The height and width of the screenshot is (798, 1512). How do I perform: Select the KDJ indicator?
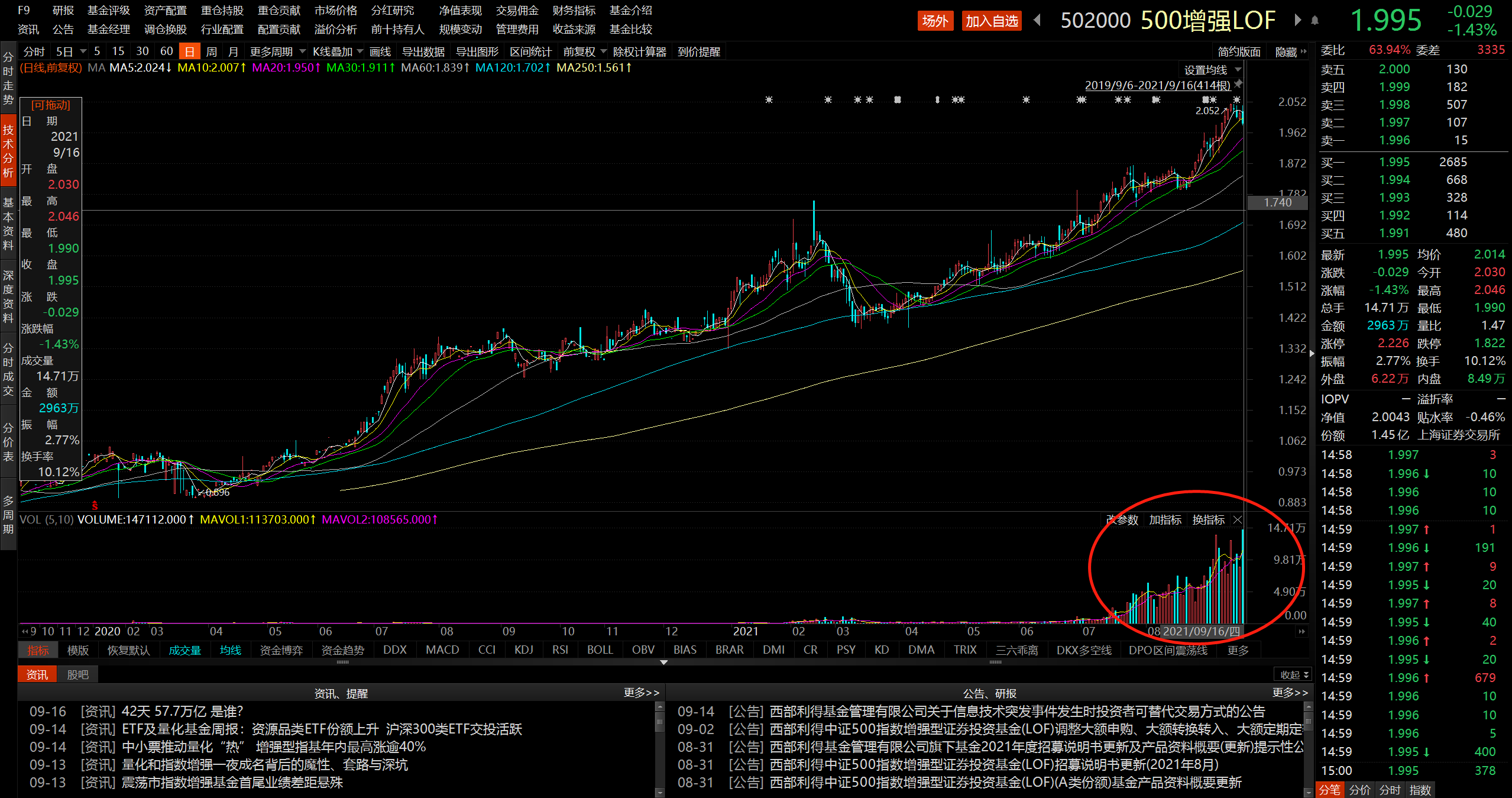click(x=524, y=650)
